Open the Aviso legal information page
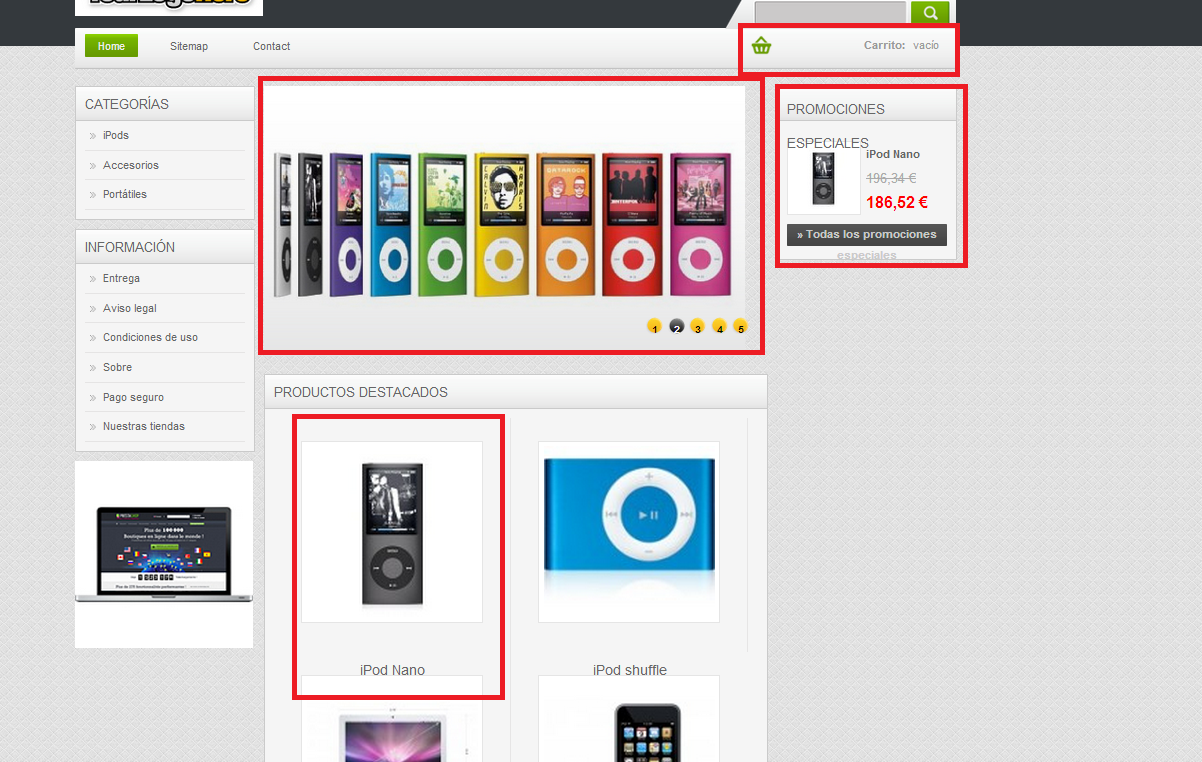The height and width of the screenshot is (762, 1202). click(x=130, y=308)
